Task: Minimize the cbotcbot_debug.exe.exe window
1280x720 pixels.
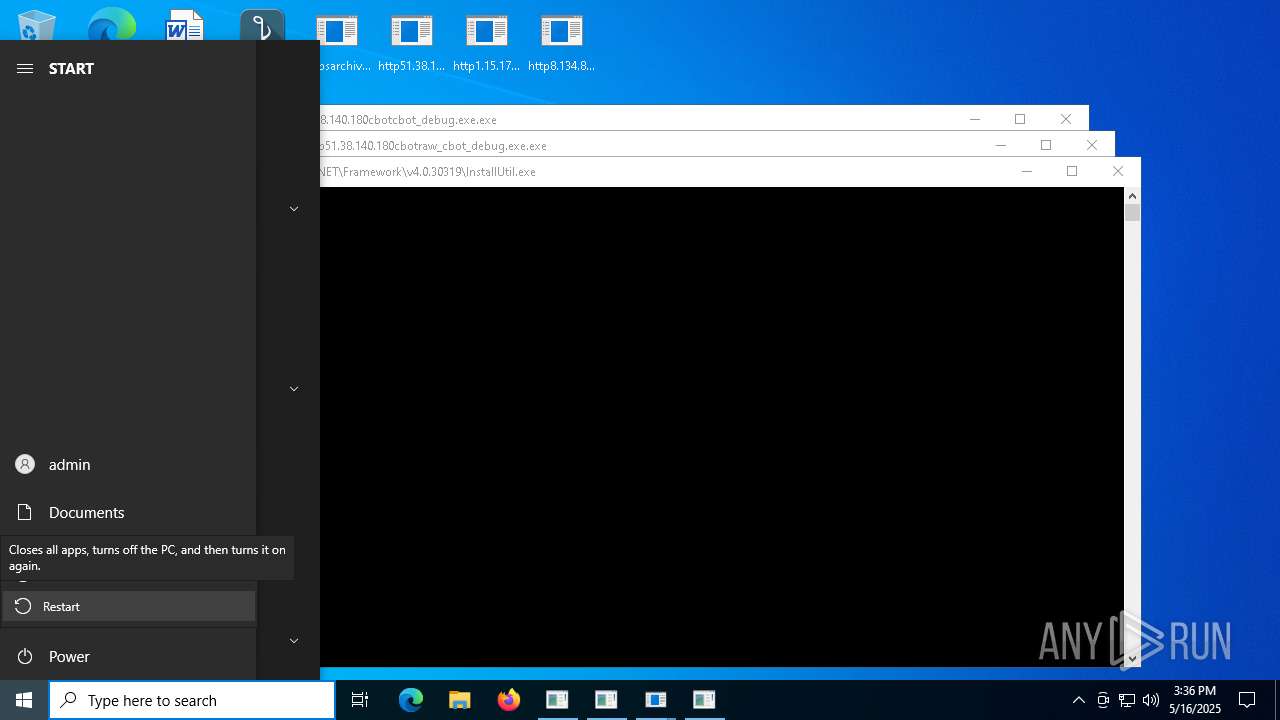Action: (974, 119)
